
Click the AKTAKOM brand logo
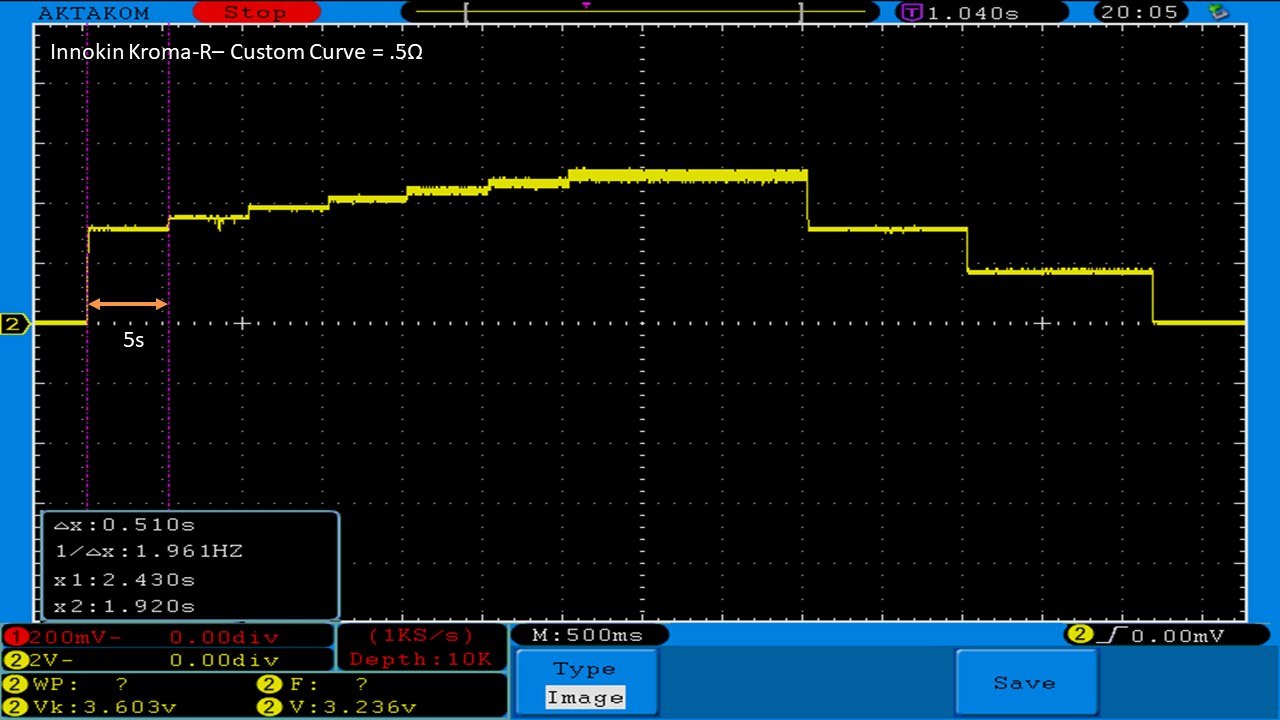[x=93, y=13]
